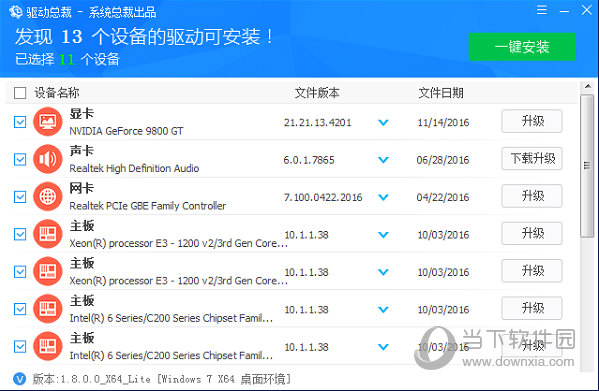Expand version dropdown for first Intel chipset row
The height and width of the screenshot is (391, 599).
(x=383, y=310)
